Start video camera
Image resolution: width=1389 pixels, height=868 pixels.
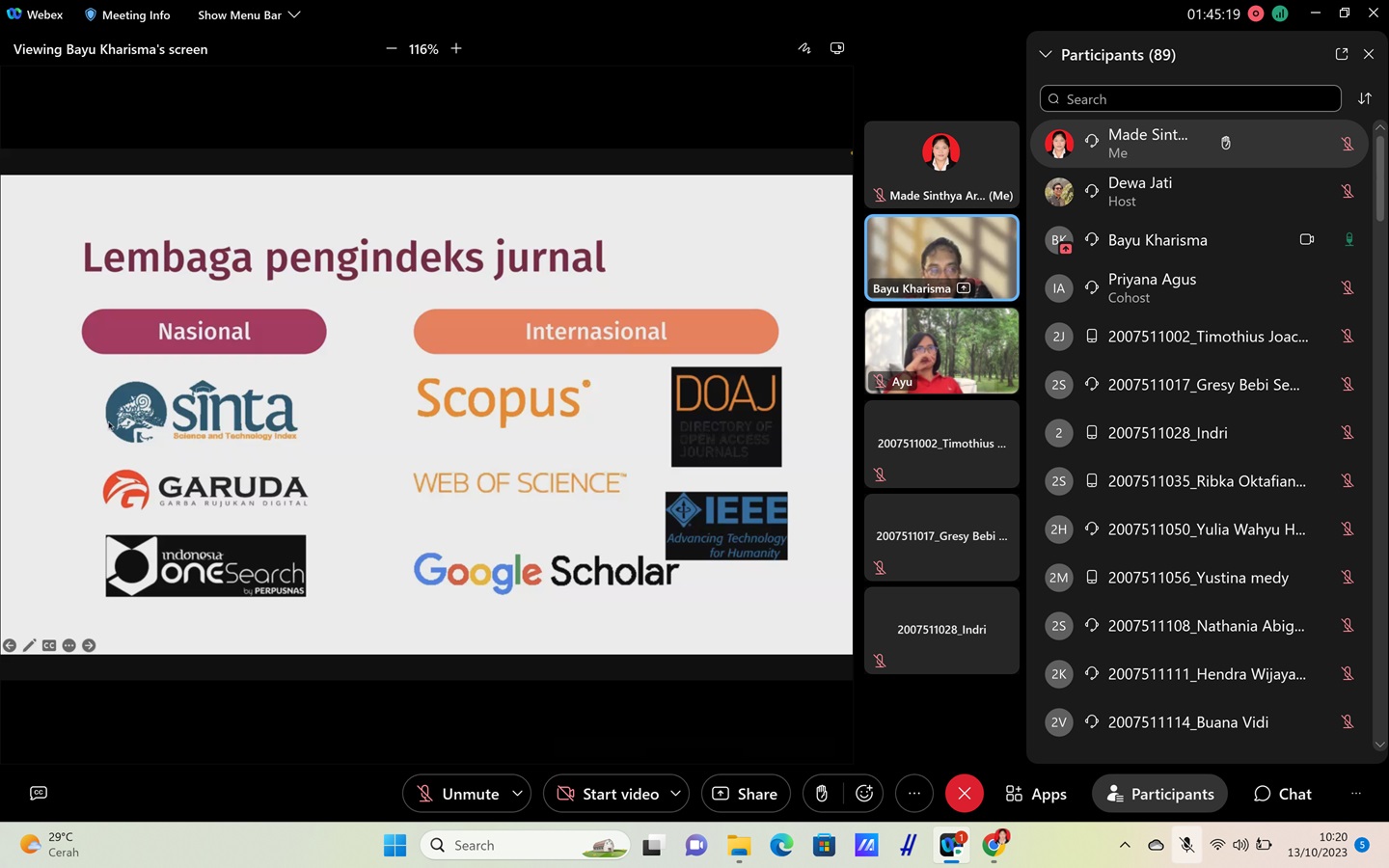[608, 794]
